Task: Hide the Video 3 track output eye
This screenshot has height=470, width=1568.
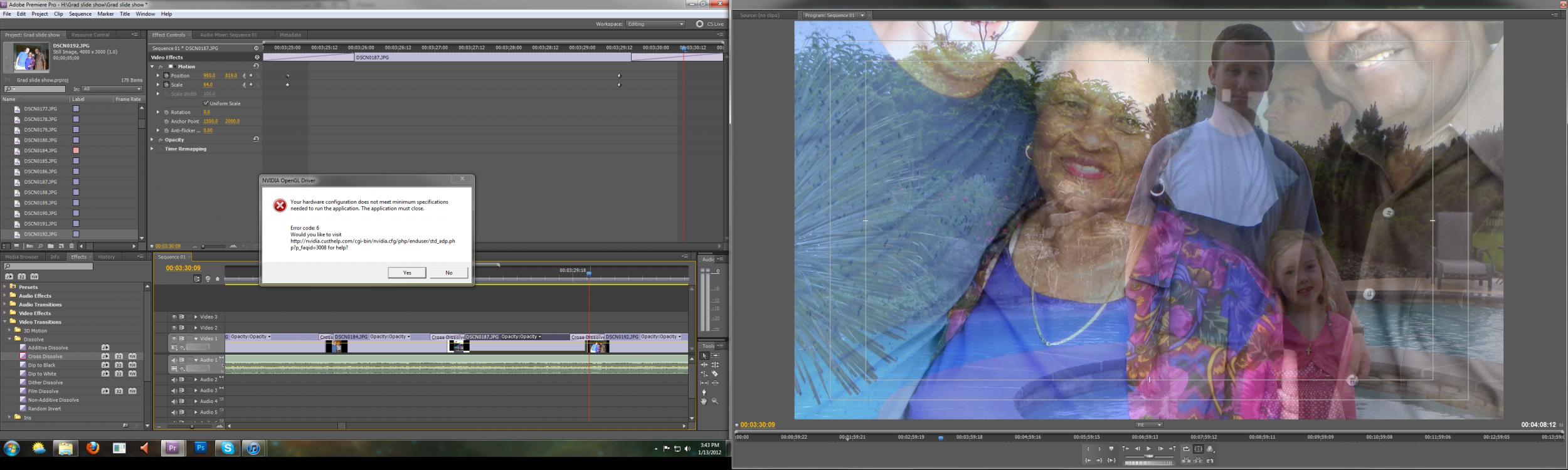Action: pyautogui.click(x=174, y=317)
